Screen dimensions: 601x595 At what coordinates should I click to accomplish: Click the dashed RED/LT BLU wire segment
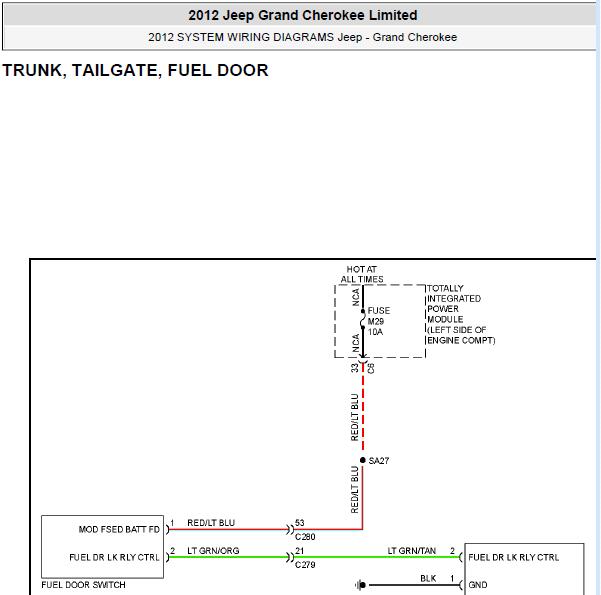coord(363,408)
